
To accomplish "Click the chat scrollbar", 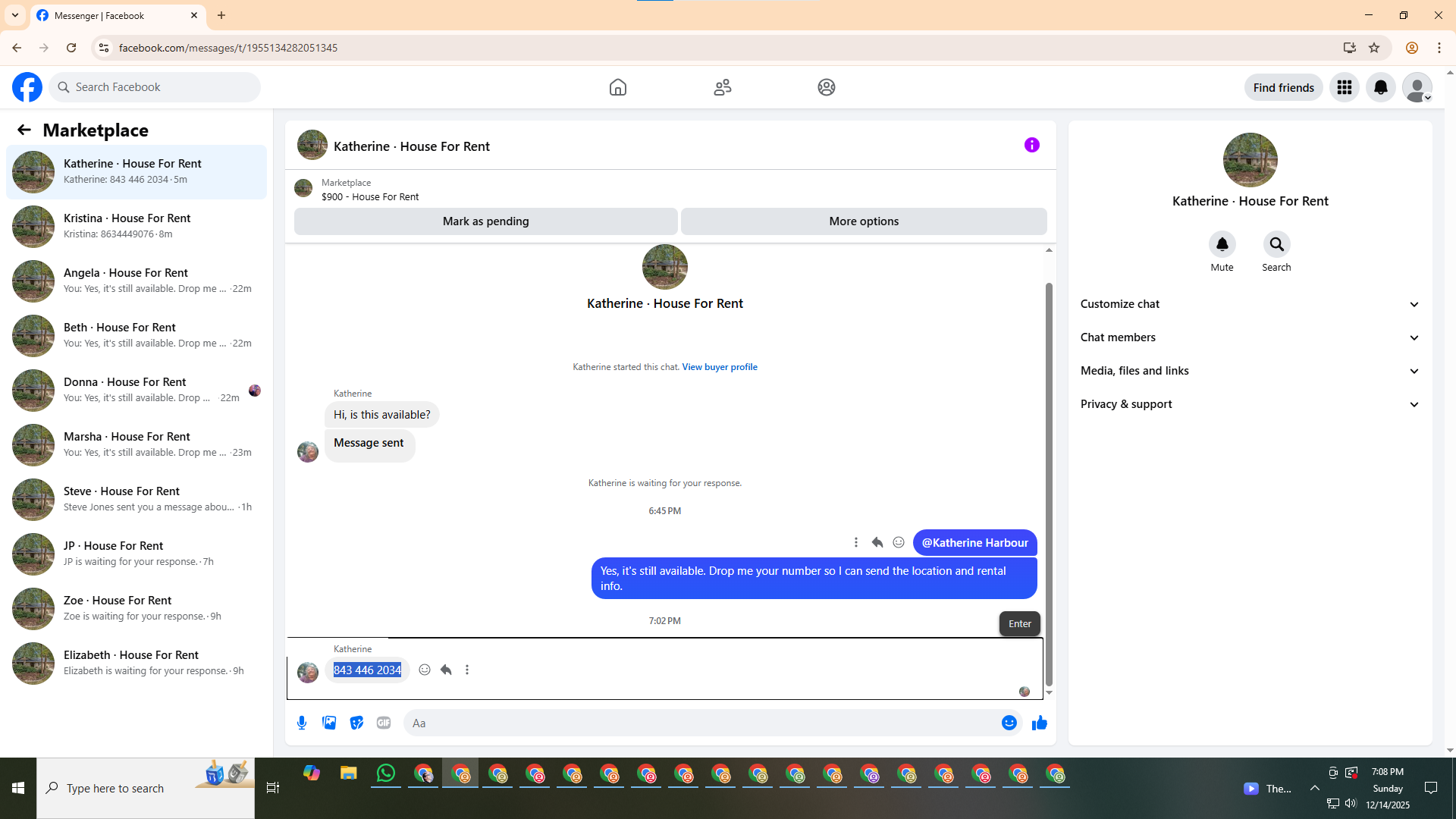I will [1049, 485].
